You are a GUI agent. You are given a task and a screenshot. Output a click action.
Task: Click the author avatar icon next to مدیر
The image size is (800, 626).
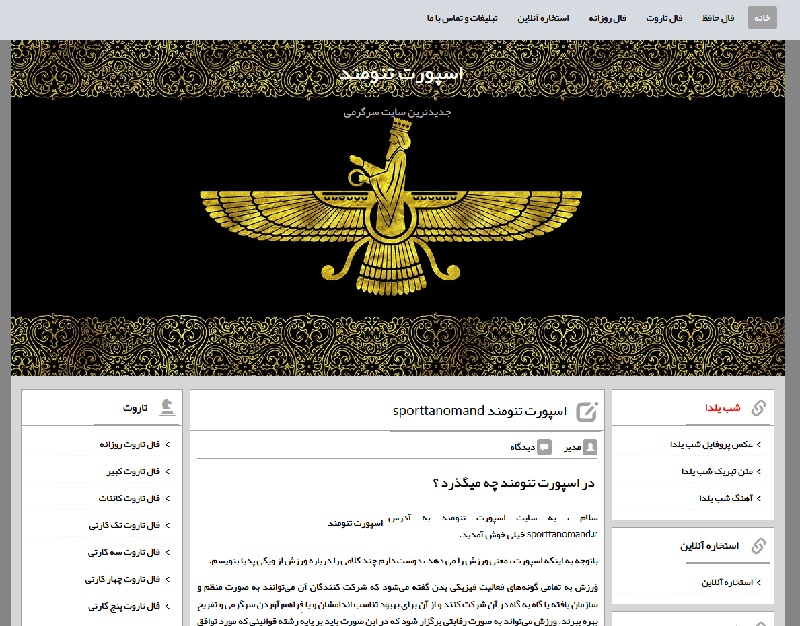[x=590, y=447]
